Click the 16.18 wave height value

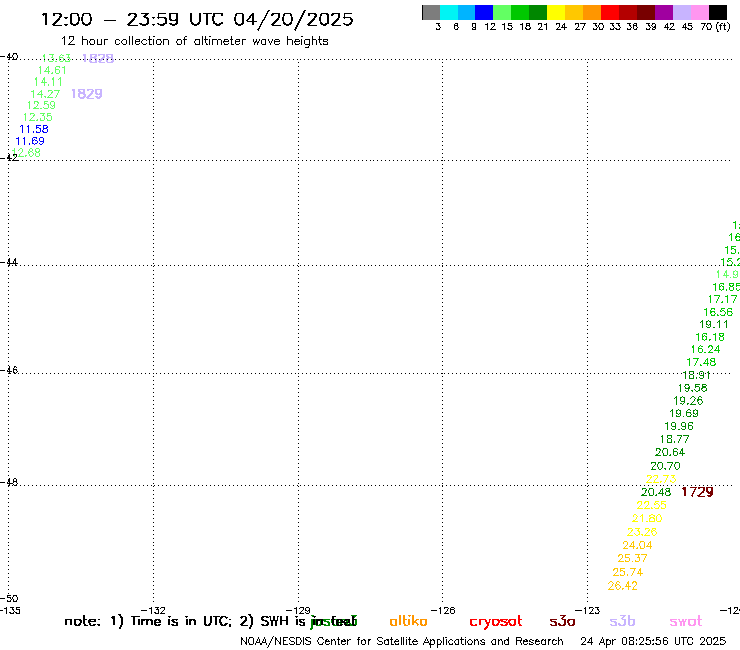[710, 337]
